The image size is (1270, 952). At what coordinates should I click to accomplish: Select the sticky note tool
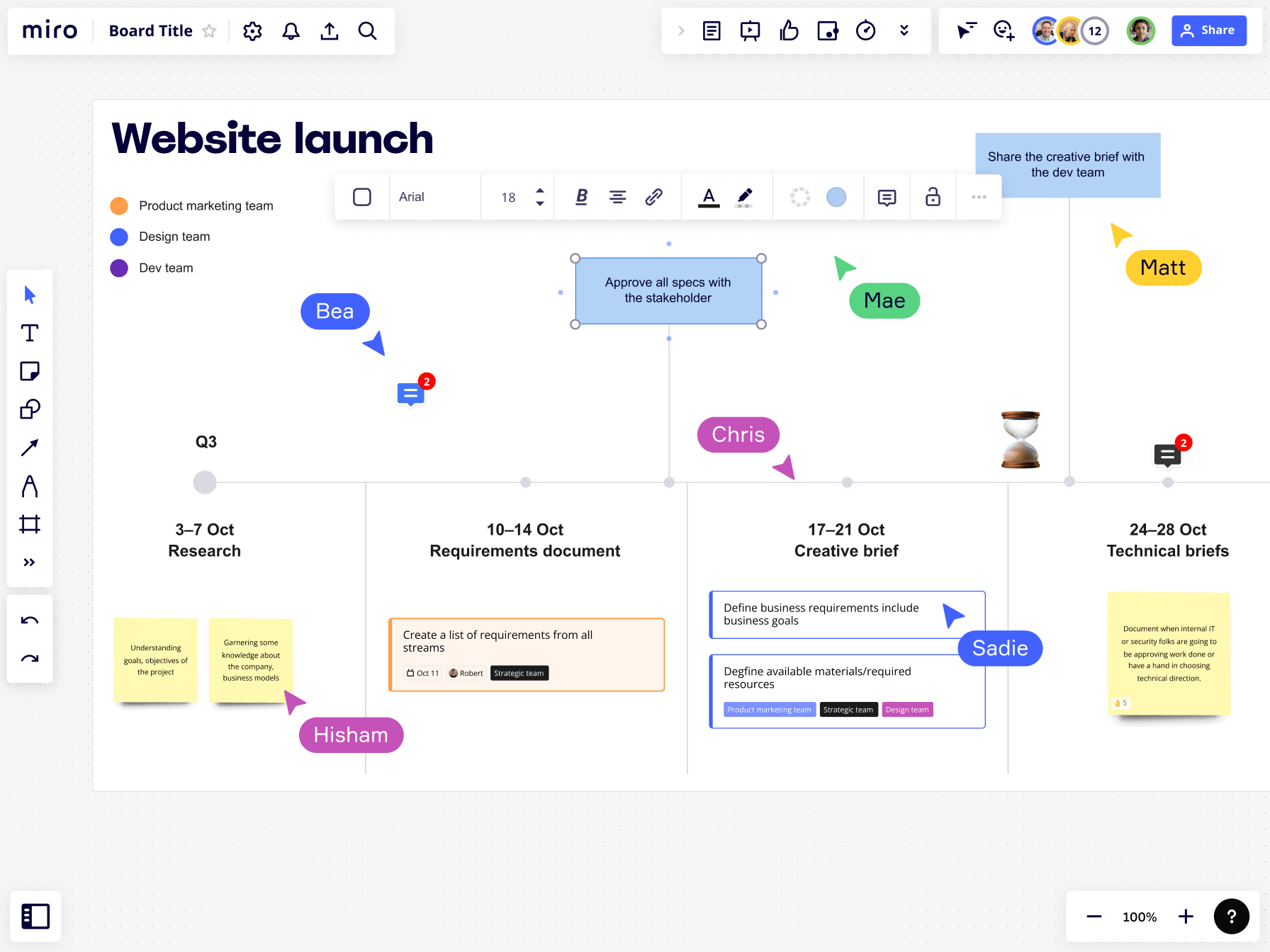[30, 370]
